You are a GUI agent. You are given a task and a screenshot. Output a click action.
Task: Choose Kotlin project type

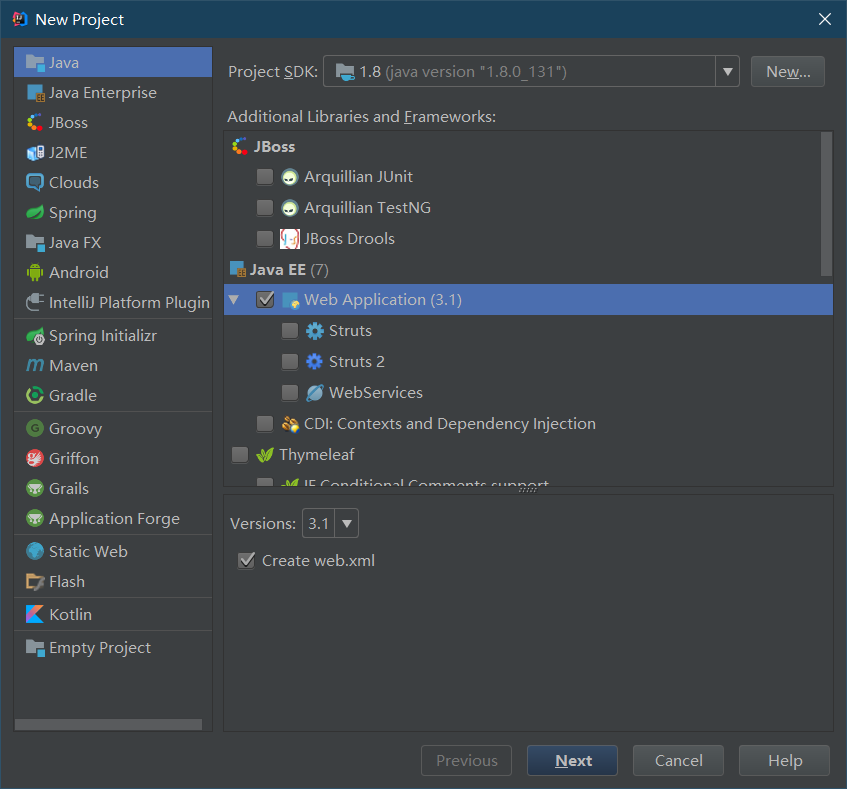coord(113,615)
